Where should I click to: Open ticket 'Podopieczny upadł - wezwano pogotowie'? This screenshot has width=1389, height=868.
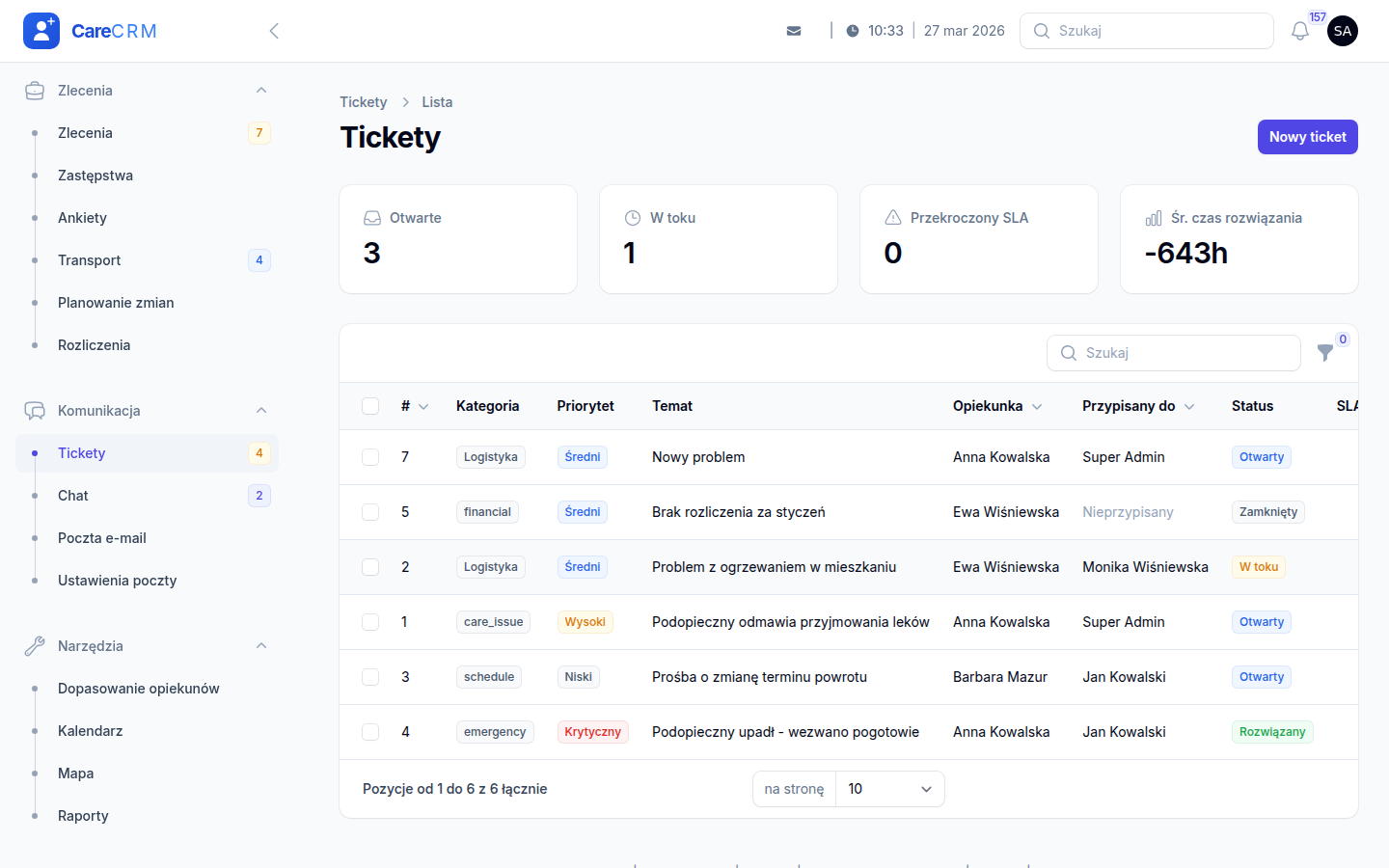click(785, 732)
